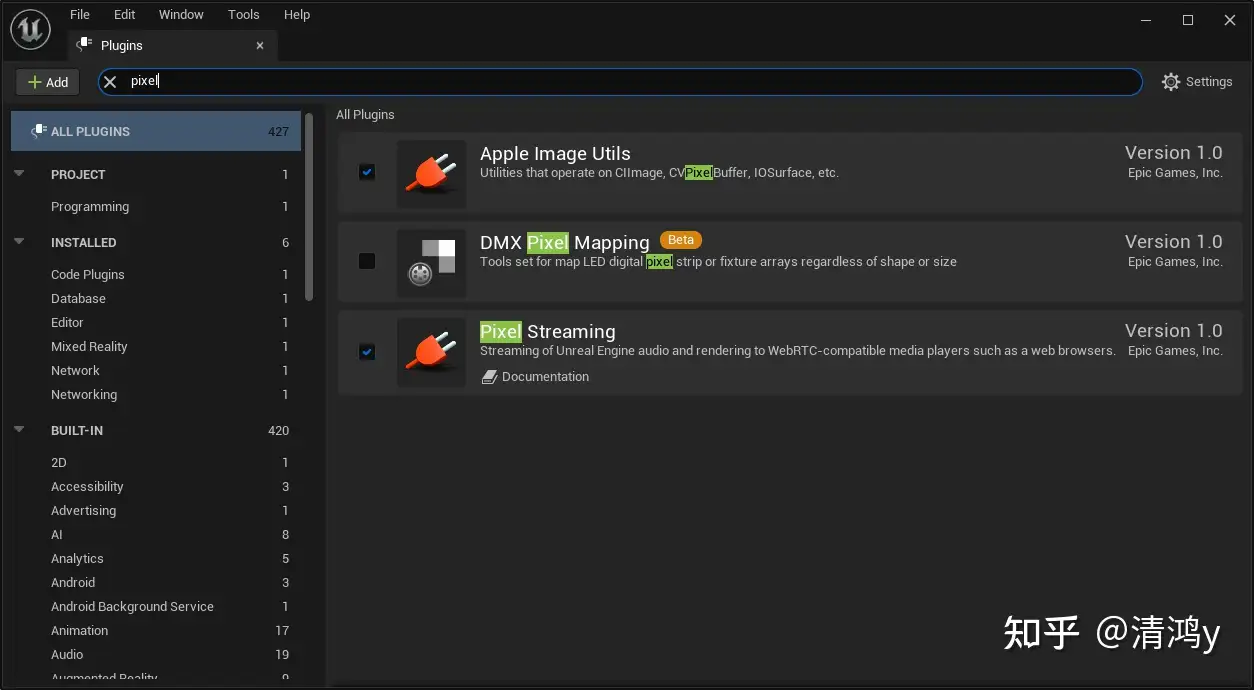Click the Beta badge on DMX Pixel Mapping

coord(681,240)
